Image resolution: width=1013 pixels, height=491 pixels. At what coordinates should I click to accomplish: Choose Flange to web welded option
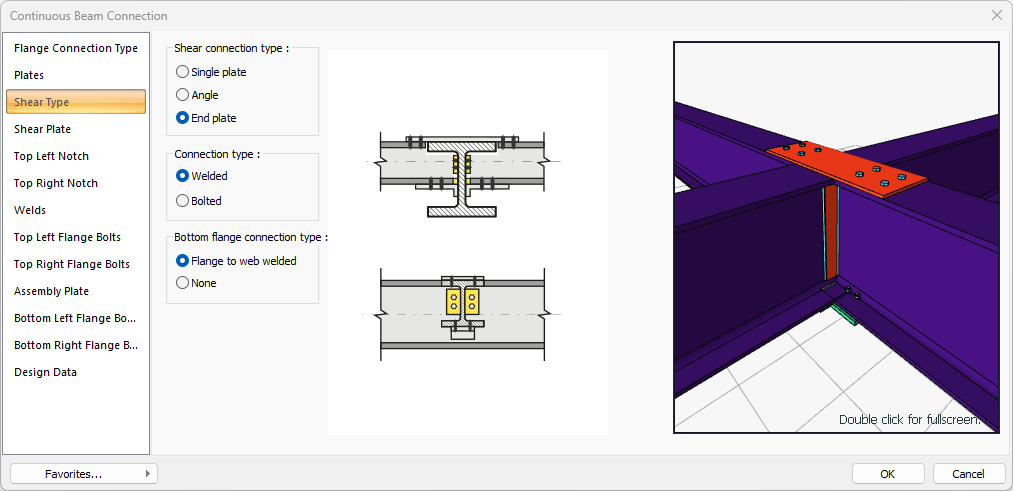click(182, 261)
